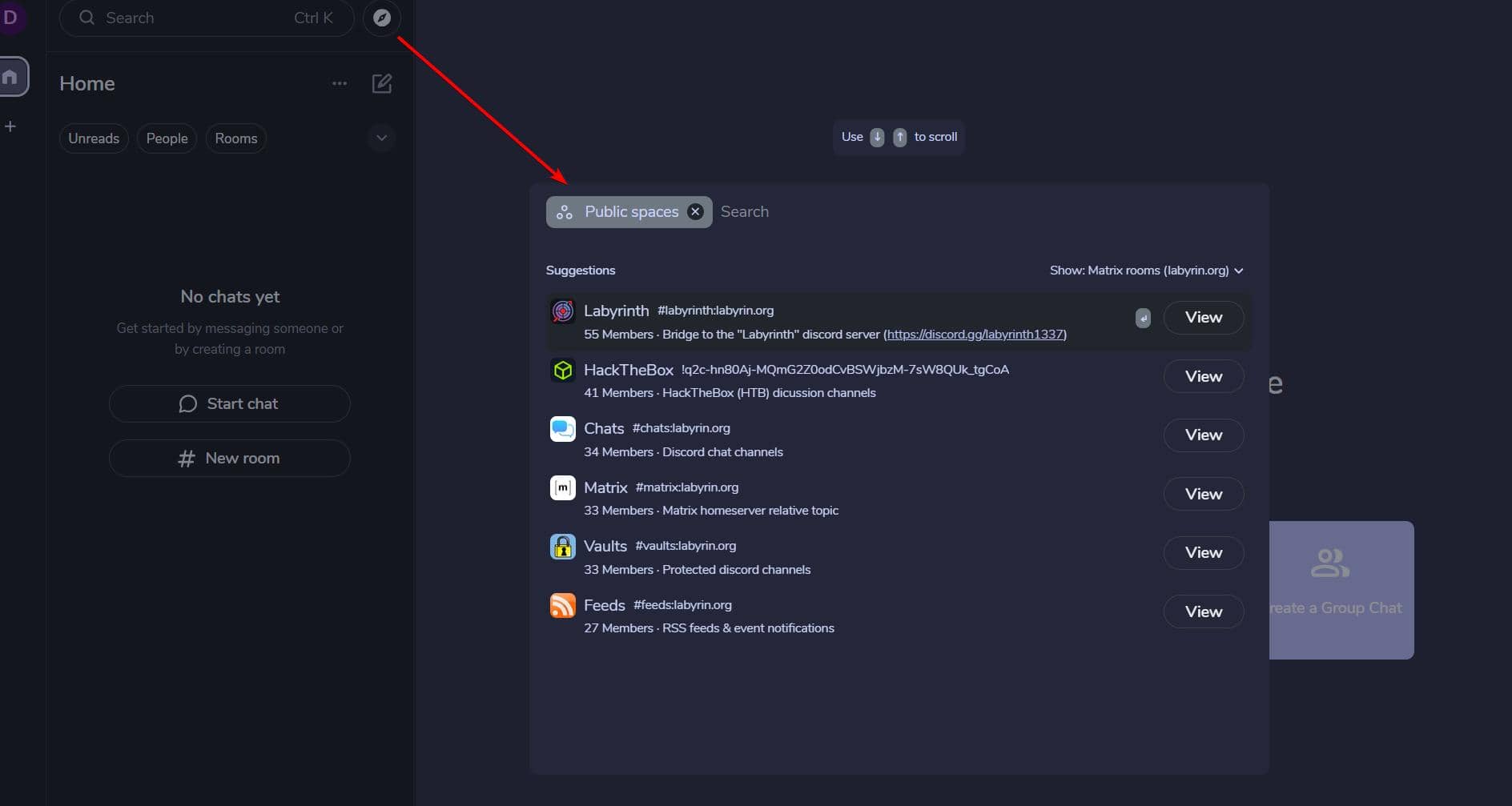Viewport: 1512px width, 806px height.
Task: Click the "#feeds:labyrin.org" alias text
Action: click(682, 605)
